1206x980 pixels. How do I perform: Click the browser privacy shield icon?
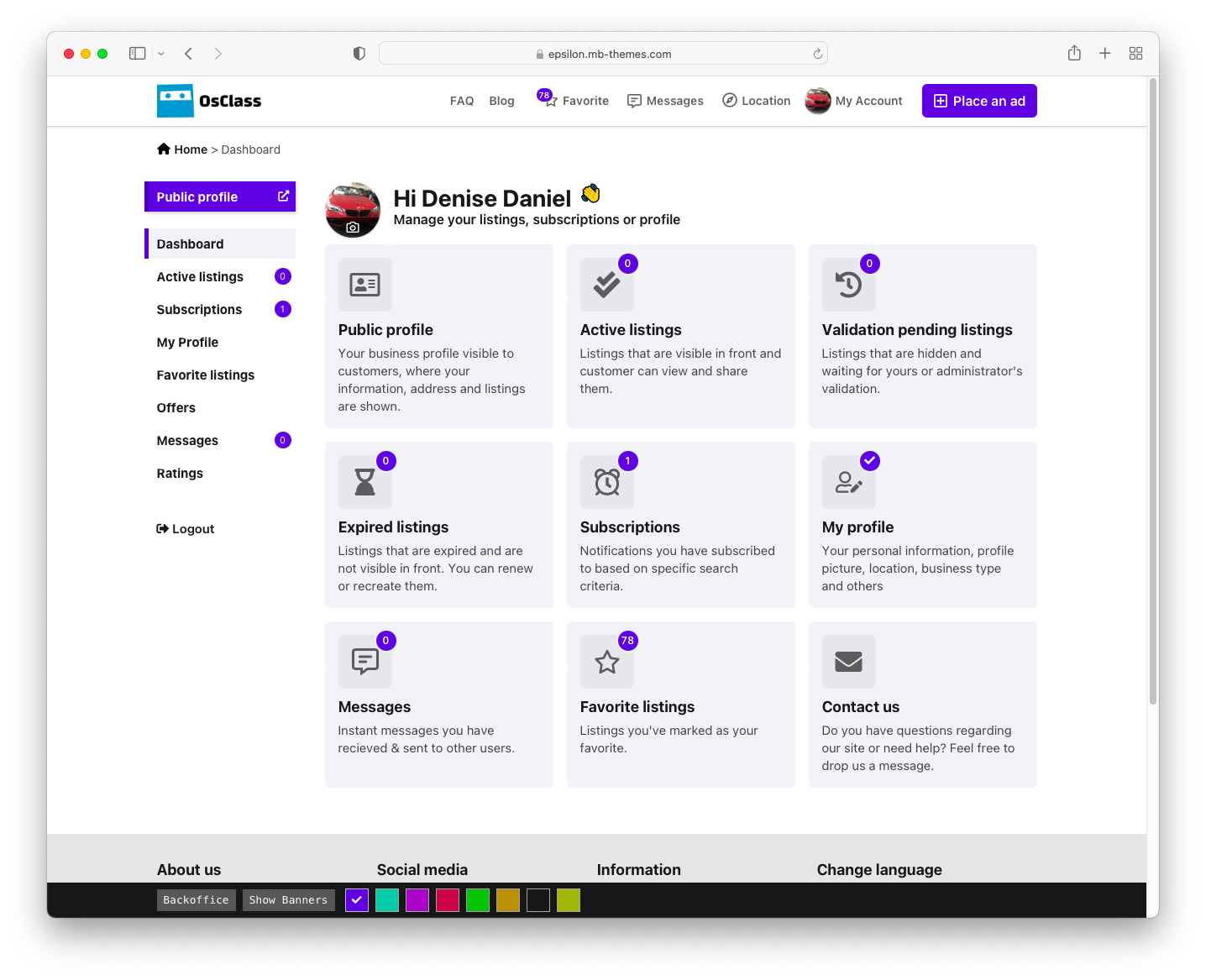pos(359,54)
